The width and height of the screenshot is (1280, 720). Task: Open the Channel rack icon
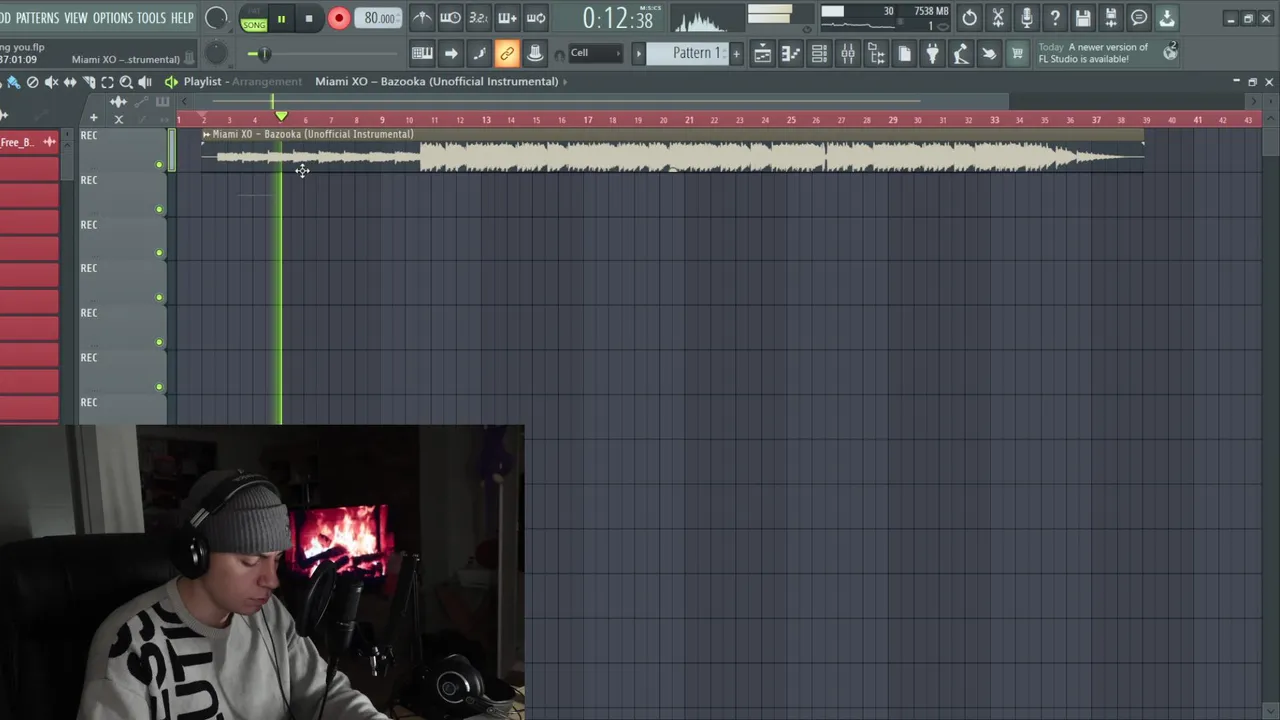tap(819, 53)
